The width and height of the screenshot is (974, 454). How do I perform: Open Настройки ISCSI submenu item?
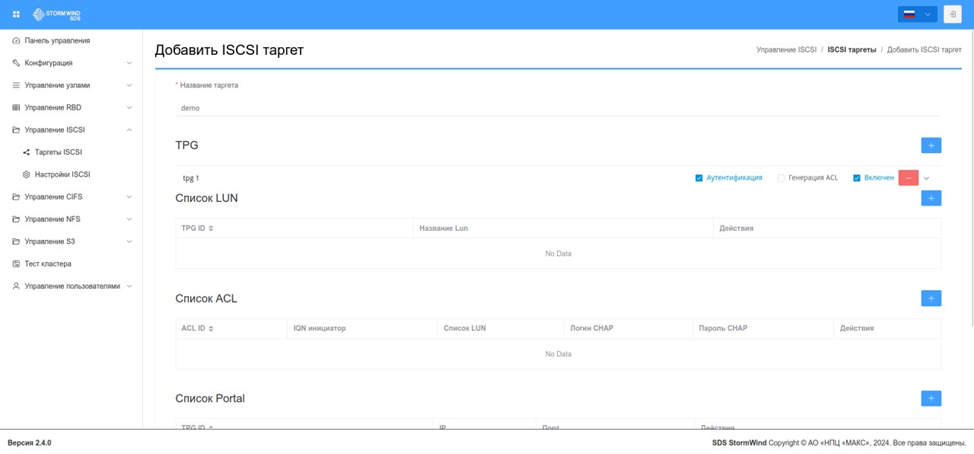63,175
